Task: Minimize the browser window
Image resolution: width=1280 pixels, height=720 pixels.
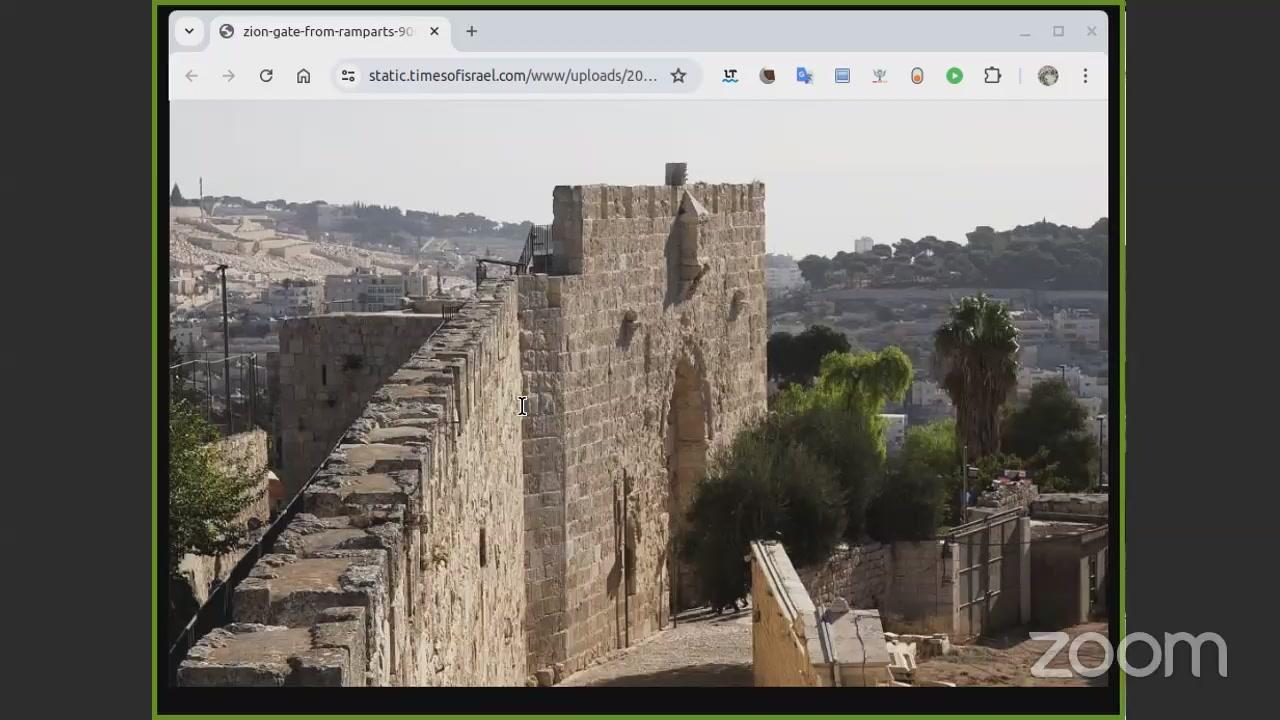Action: pos(1025,32)
